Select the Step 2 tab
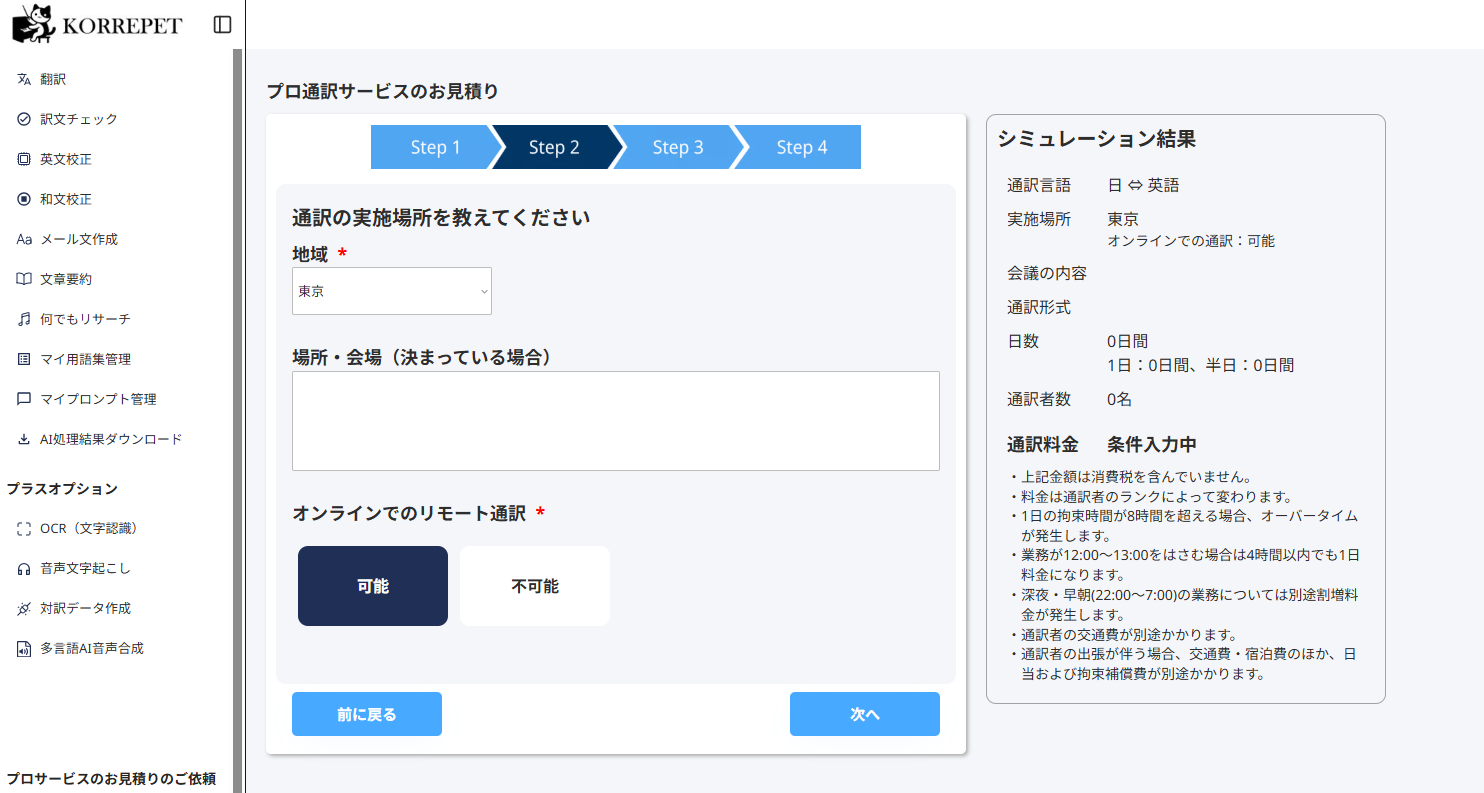This screenshot has height=793, width=1484. click(x=554, y=147)
